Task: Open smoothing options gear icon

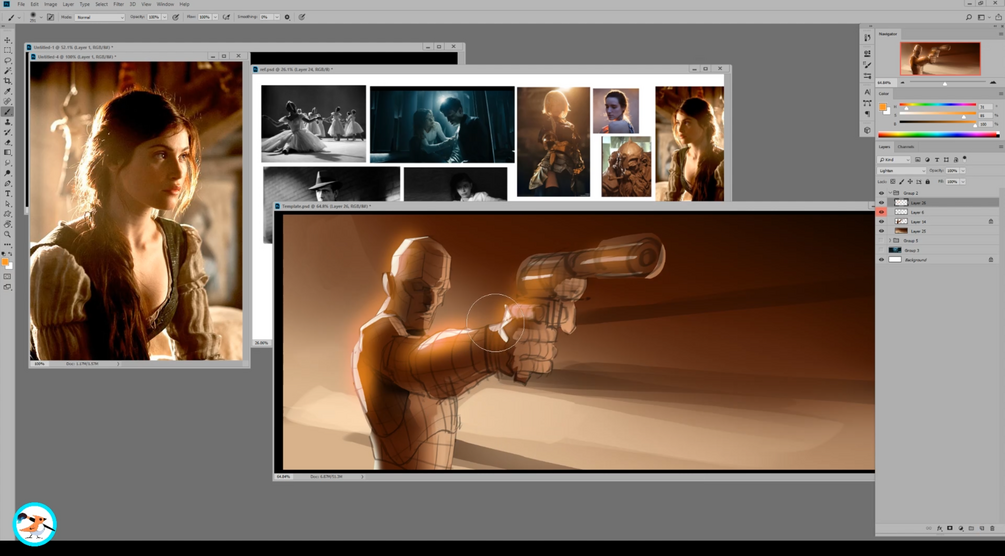Action: pyautogui.click(x=287, y=17)
